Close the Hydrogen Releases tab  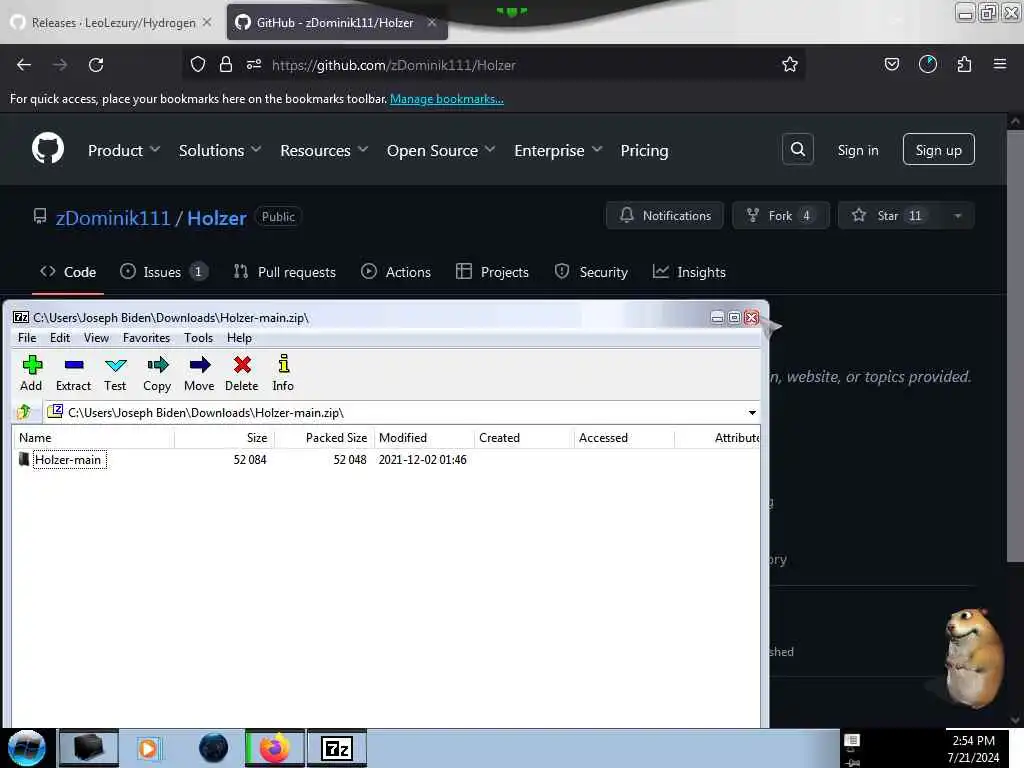(x=207, y=22)
